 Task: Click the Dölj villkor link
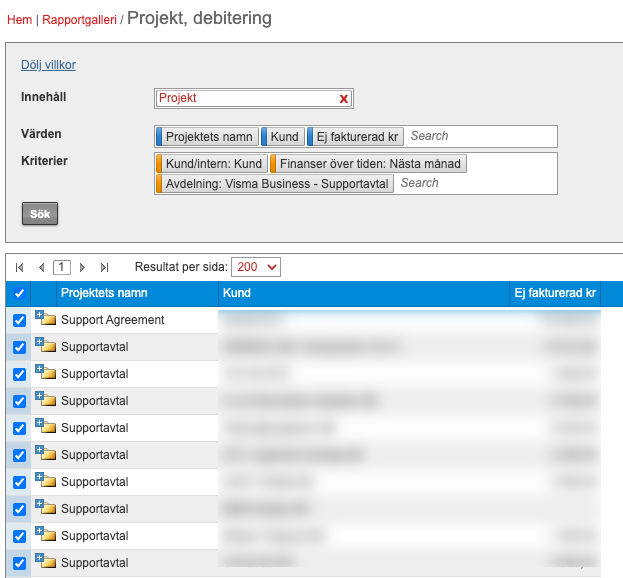point(48,65)
